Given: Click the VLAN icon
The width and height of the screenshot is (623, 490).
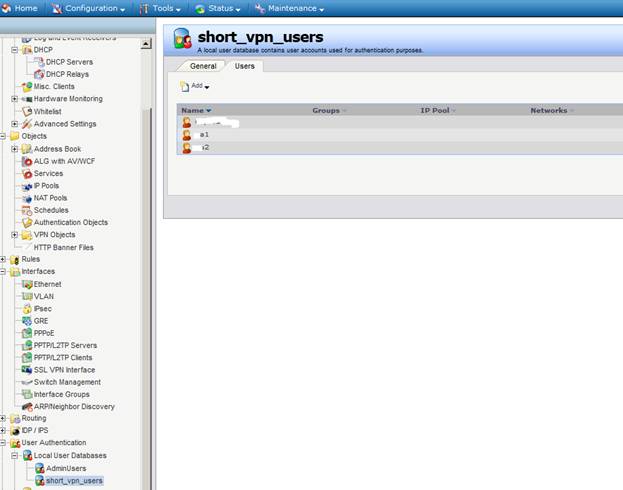Looking at the screenshot, I should click(27, 296).
